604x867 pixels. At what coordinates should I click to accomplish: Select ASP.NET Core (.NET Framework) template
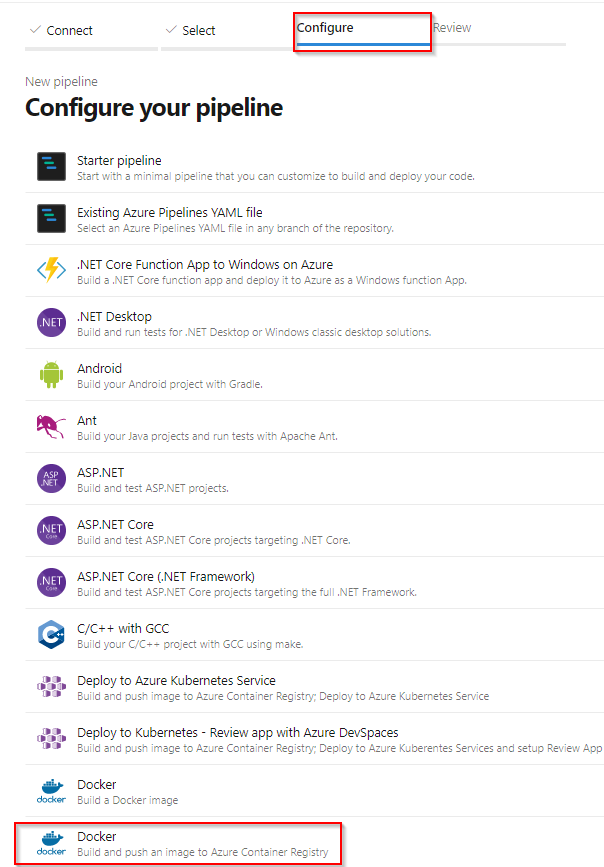(x=314, y=583)
